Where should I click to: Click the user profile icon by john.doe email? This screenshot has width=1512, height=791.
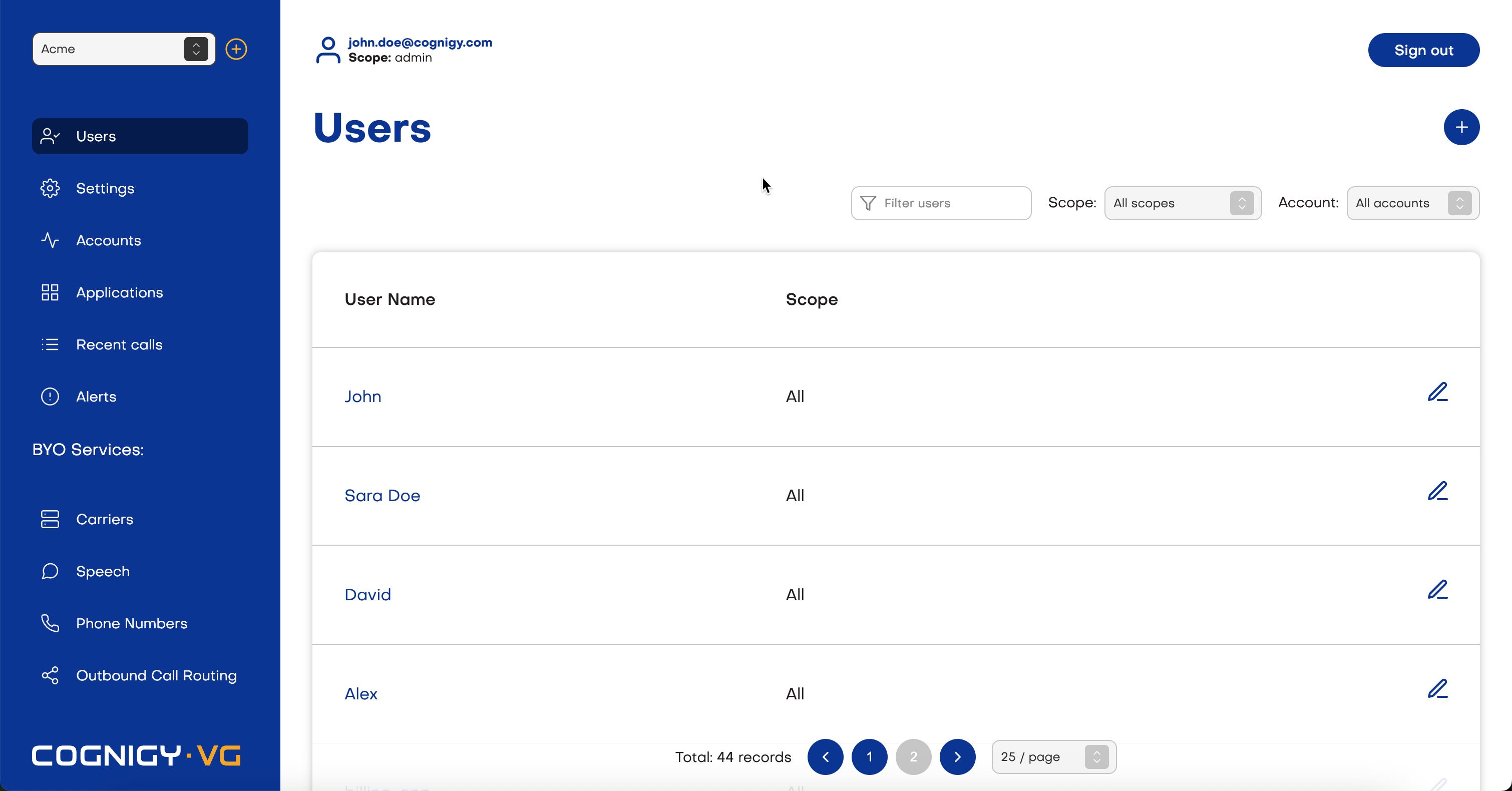327,50
